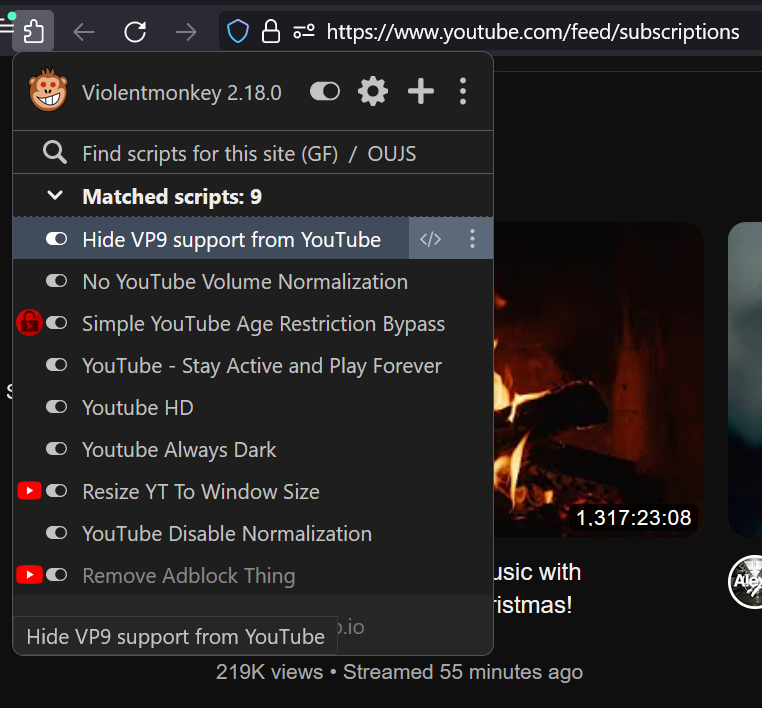
Task: Toggle Violentmonkey global enable switch
Action: pos(325,92)
